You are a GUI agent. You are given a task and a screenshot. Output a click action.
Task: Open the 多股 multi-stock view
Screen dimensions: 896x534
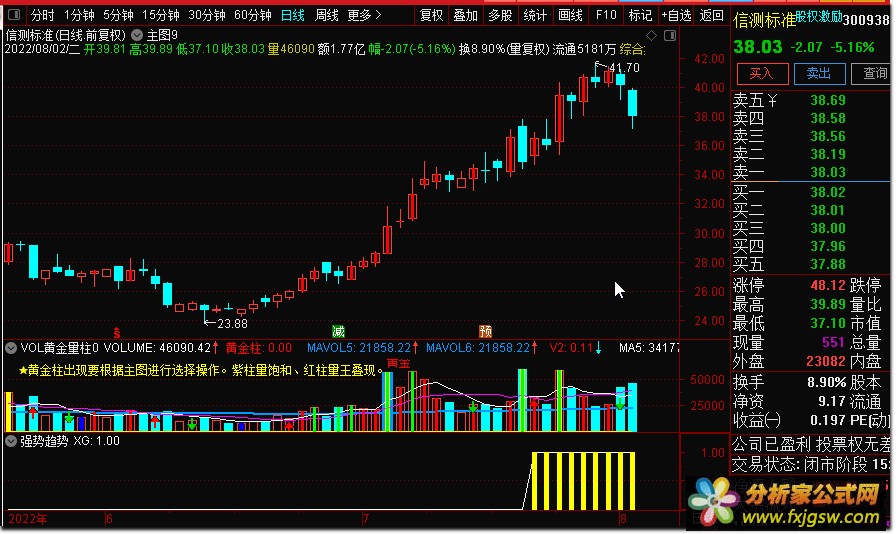[501, 15]
